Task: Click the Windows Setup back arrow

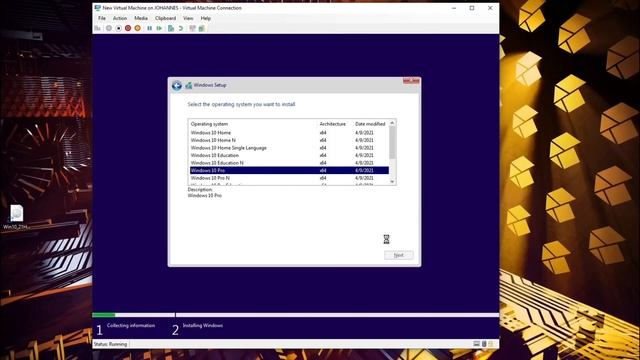Action: click(x=177, y=86)
